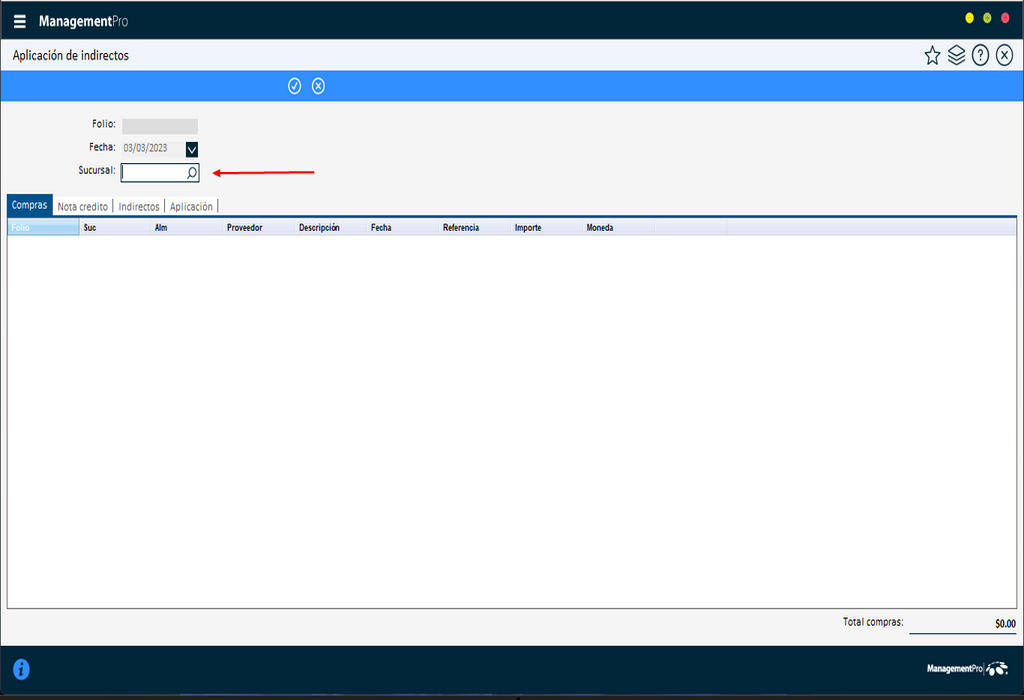
Task: Open the stacked layers icon
Action: [x=956, y=56]
